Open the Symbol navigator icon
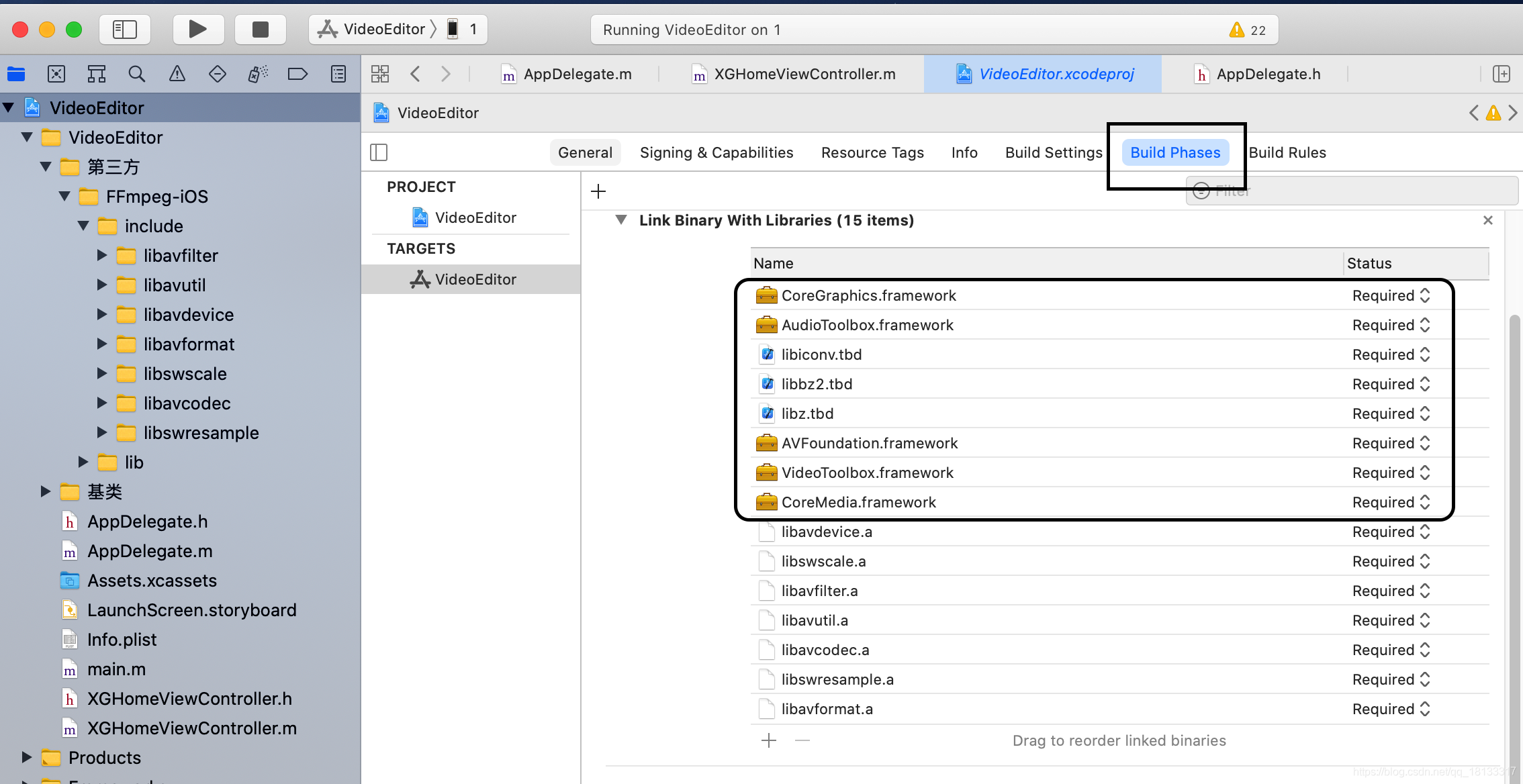This screenshot has width=1523, height=784. click(x=97, y=74)
